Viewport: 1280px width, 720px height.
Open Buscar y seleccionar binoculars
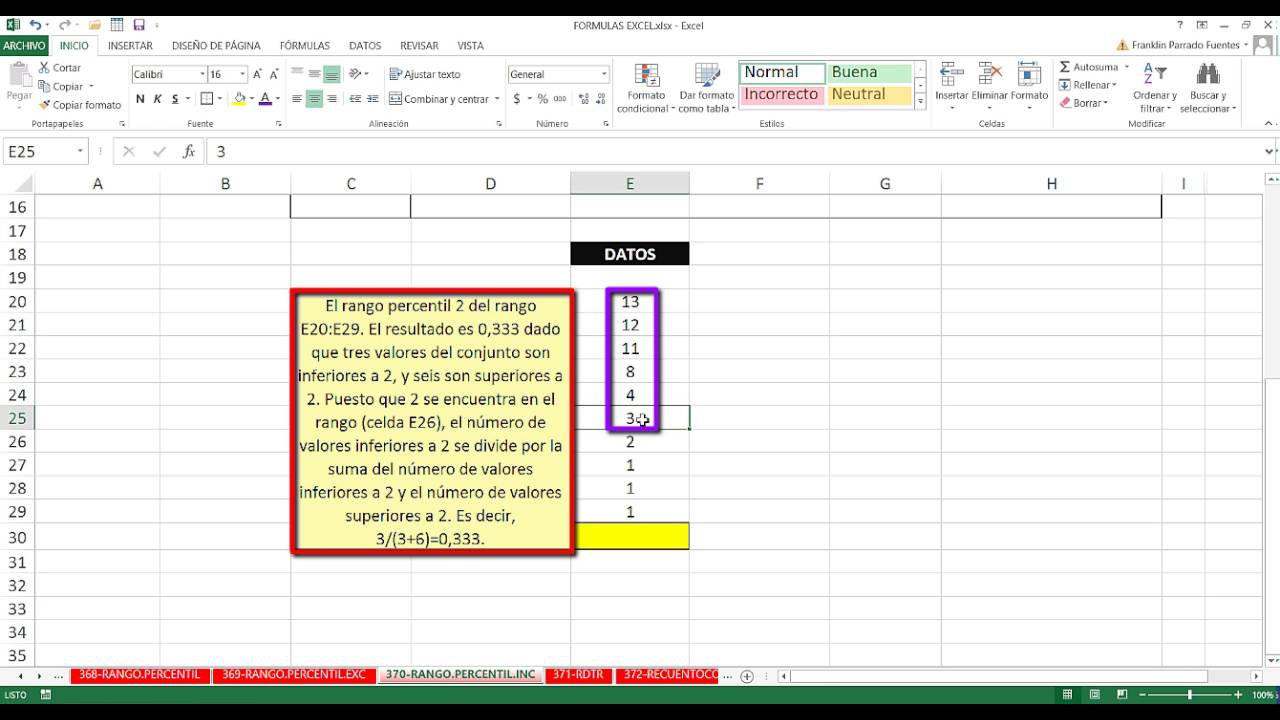1208,88
